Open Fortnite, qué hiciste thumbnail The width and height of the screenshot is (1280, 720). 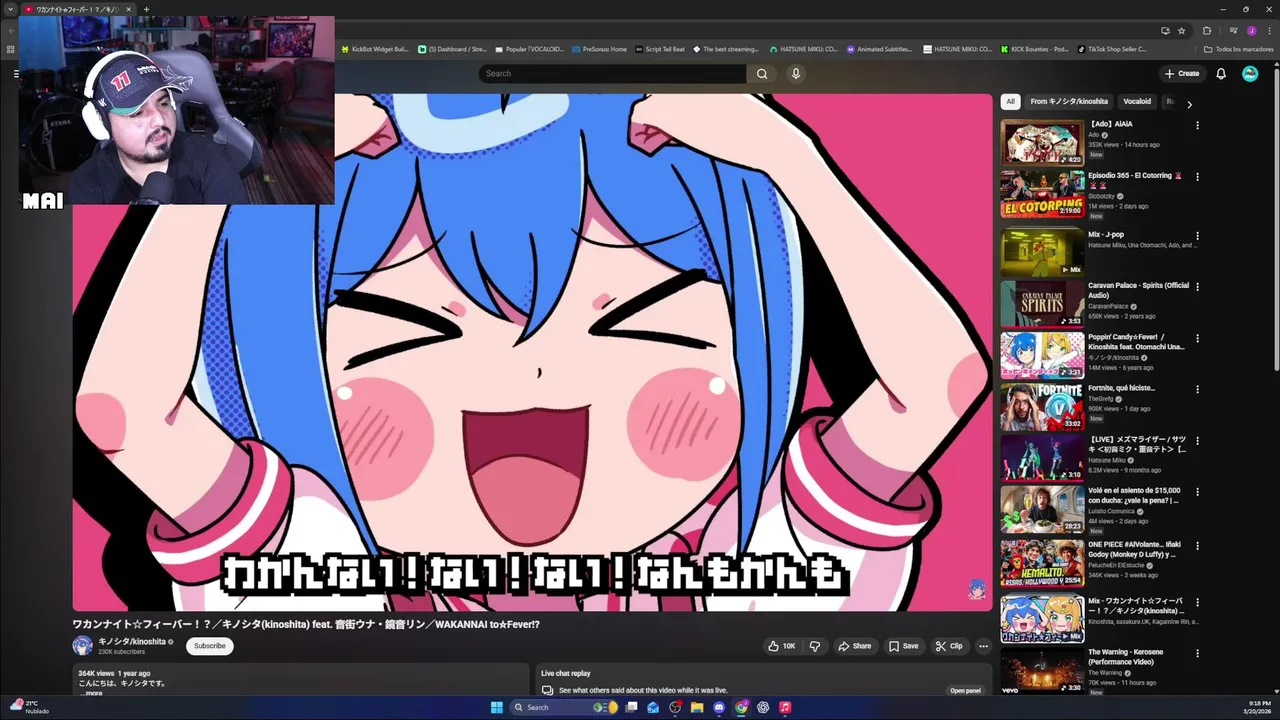pos(1042,406)
